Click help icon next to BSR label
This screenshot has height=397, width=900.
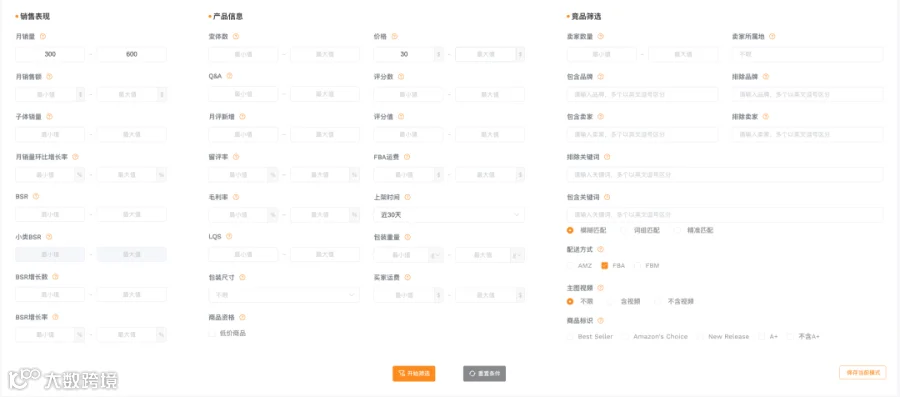click(36, 196)
